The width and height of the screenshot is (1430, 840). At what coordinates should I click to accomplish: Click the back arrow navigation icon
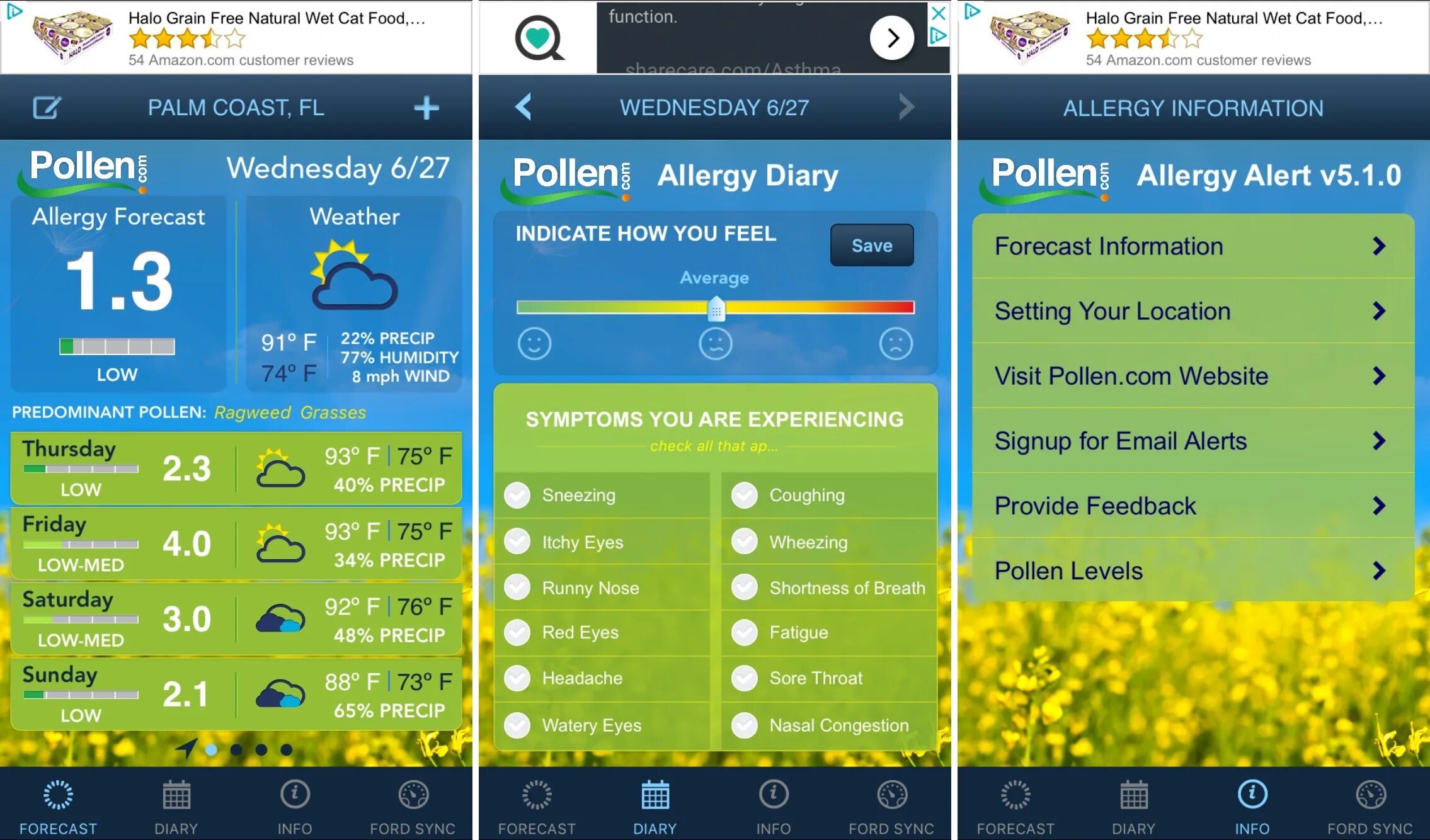523,107
